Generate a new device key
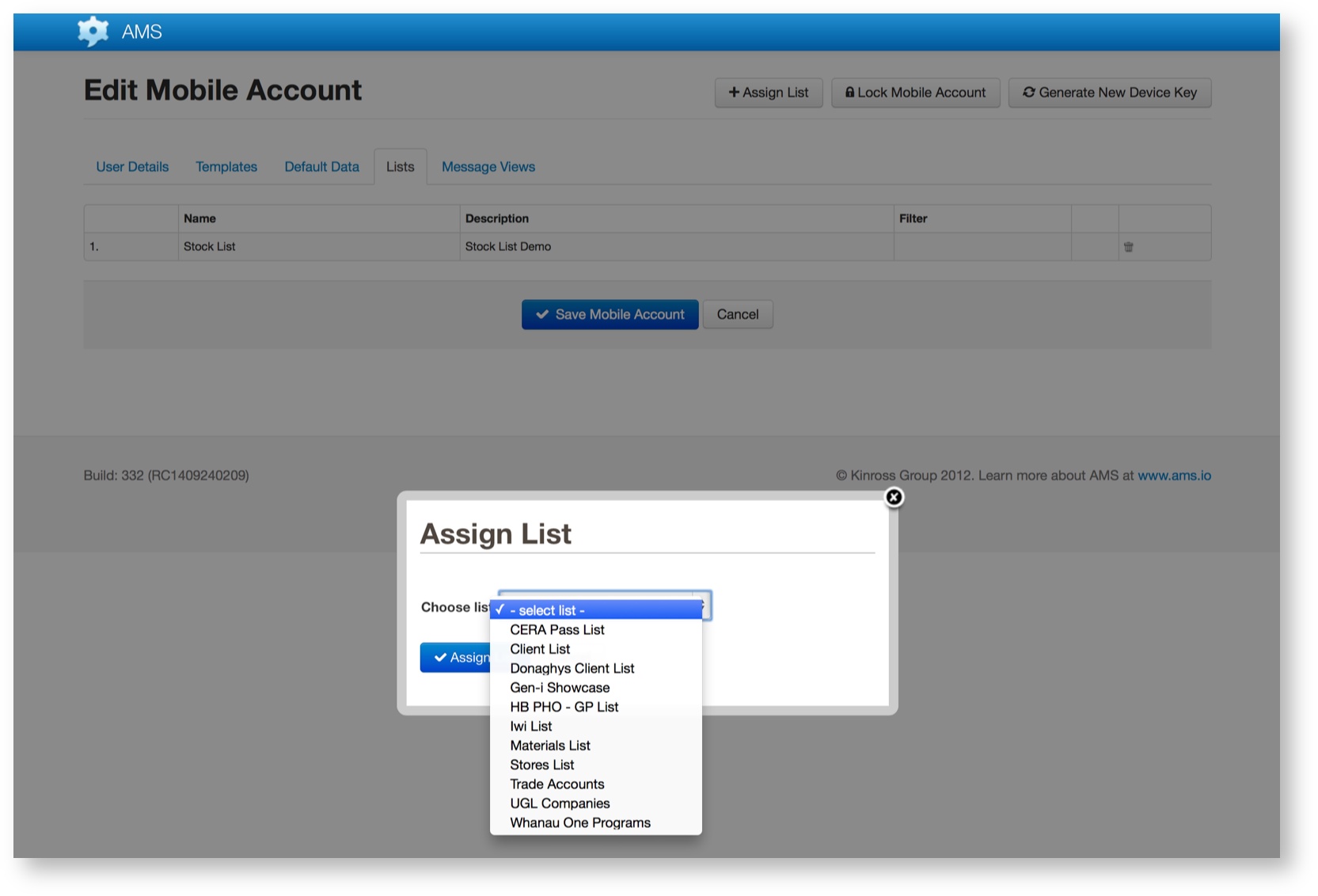This screenshot has height=896, width=1318. (1109, 93)
